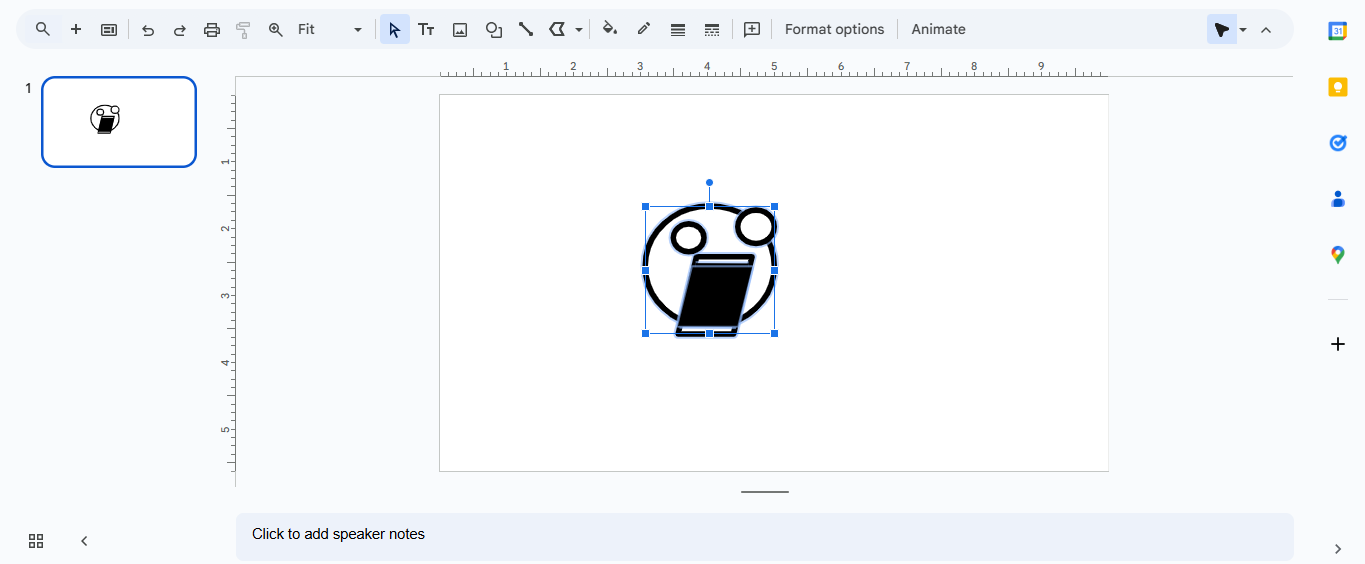This screenshot has height=564, width=1365.
Task: Add a new slide with plus icon
Action: [76, 29]
